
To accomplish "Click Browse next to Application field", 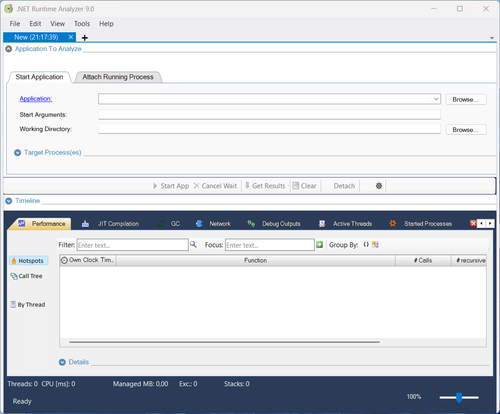I will (x=466, y=99).
